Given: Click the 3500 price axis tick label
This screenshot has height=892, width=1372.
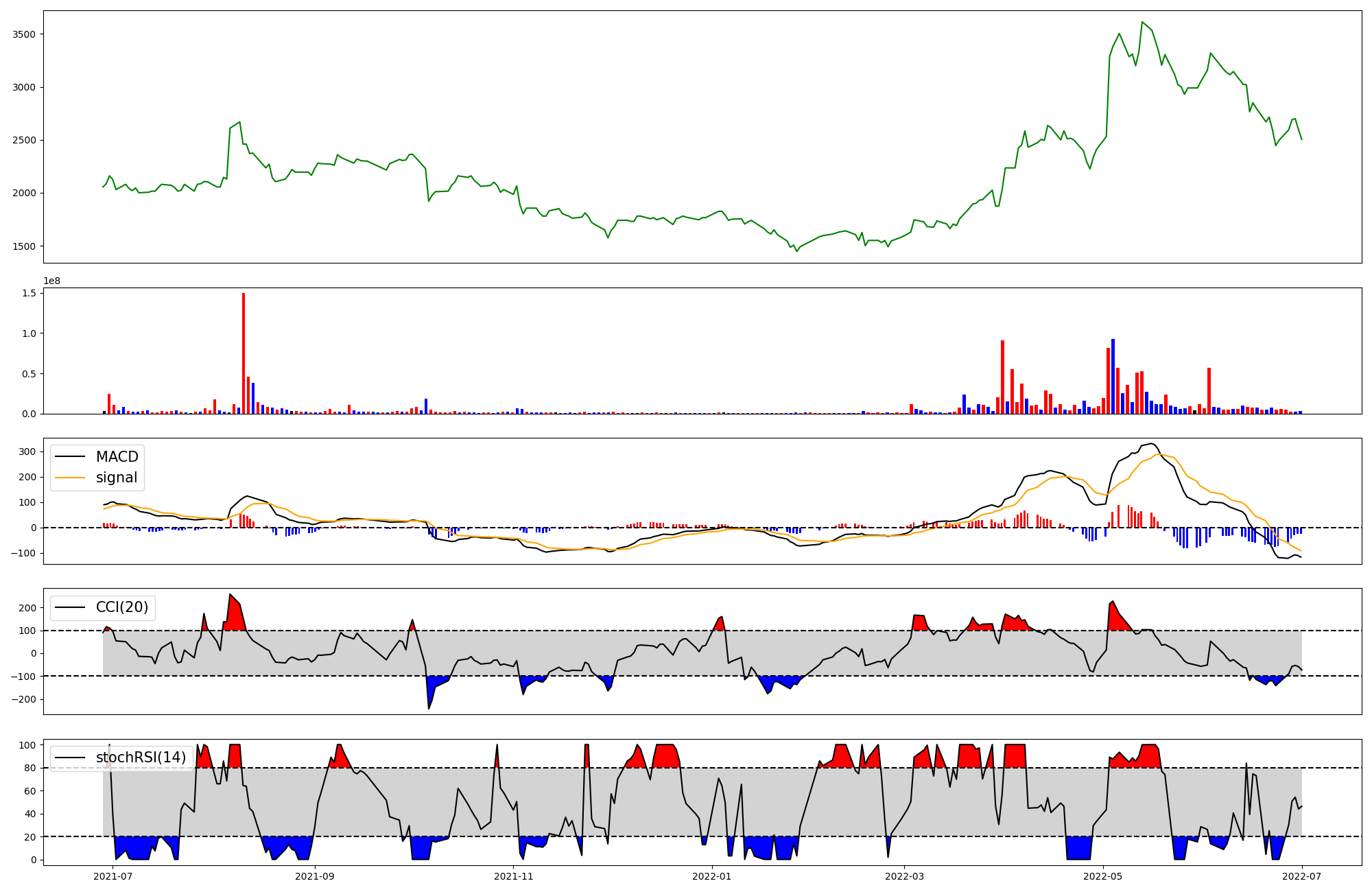Looking at the screenshot, I should 25,34.
